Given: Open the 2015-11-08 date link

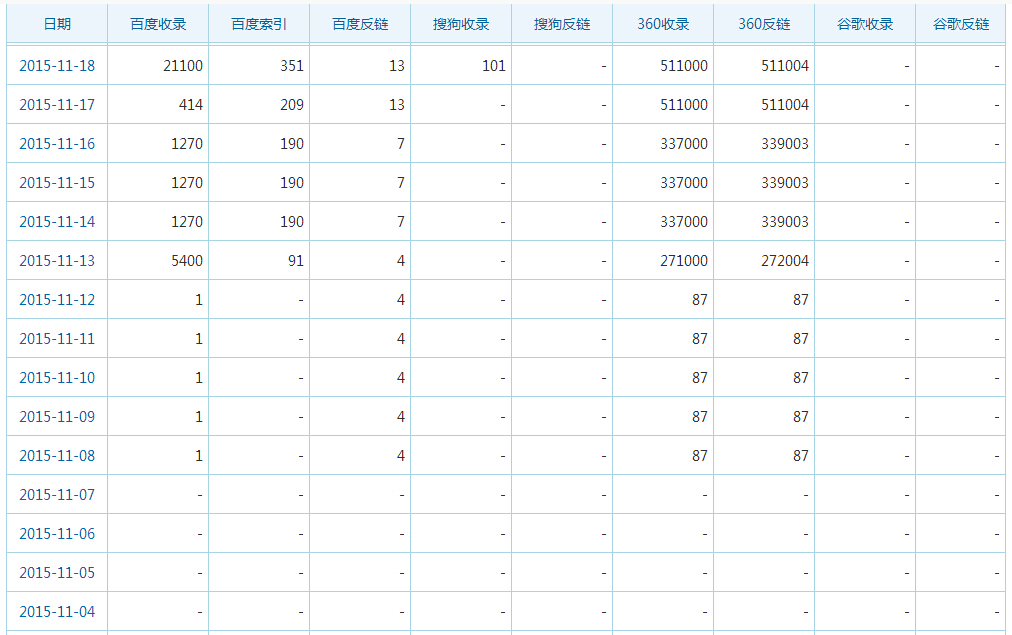Looking at the screenshot, I should [57, 456].
